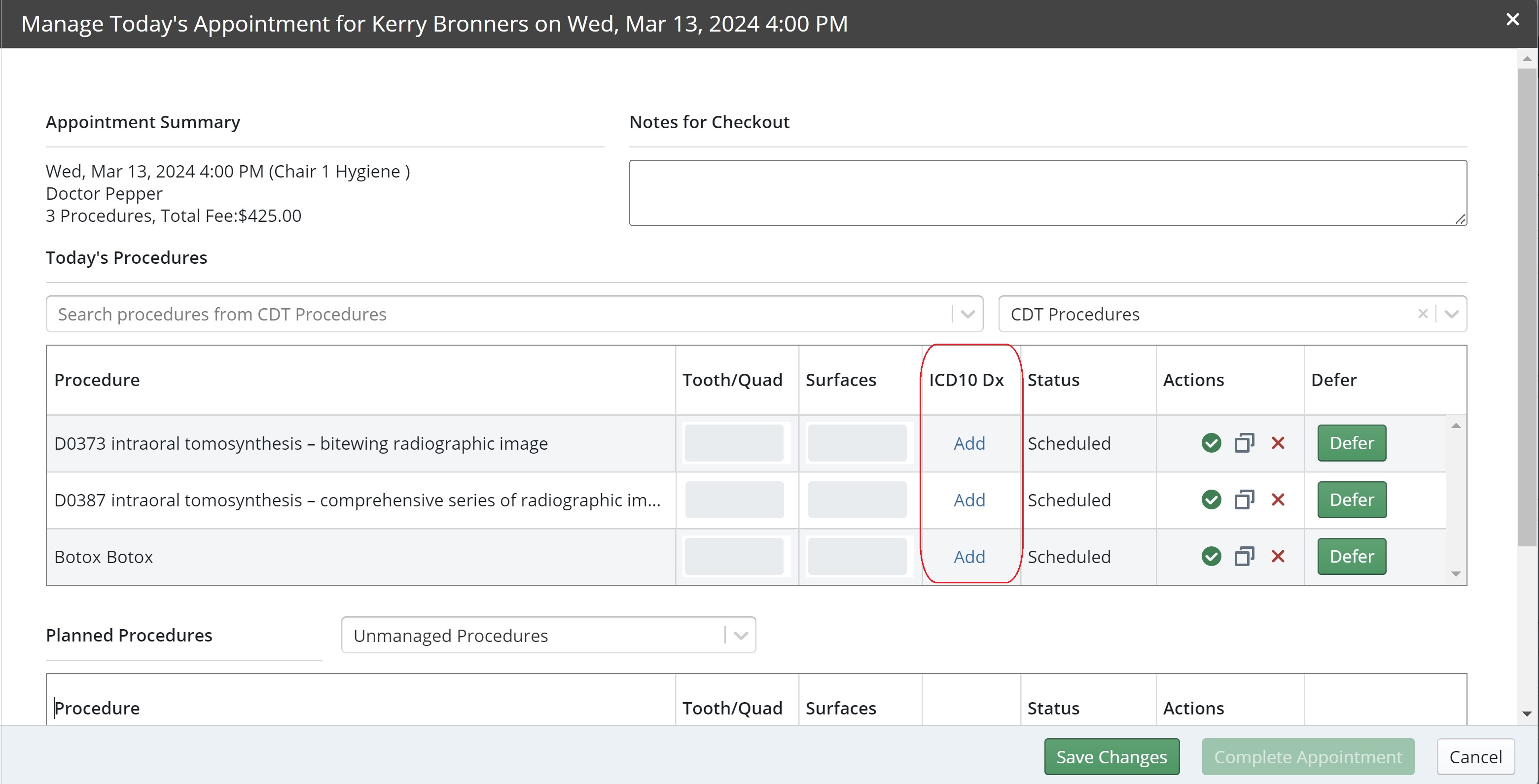The width and height of the screenshot is (1539, 784).
Task: Remove D0373 procedure with red X
Action: tap(1278, 443)
